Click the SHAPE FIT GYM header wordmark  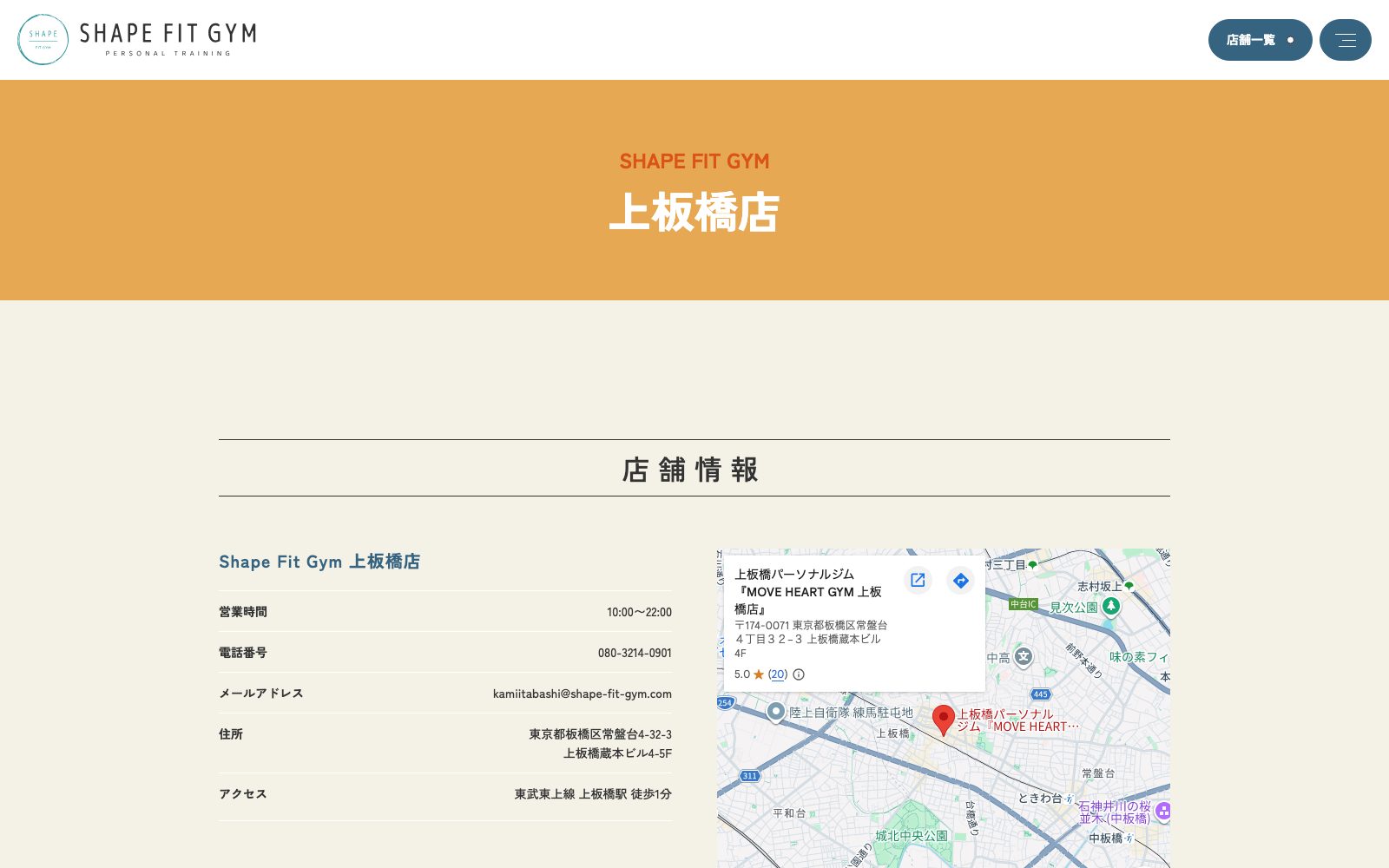168,39
